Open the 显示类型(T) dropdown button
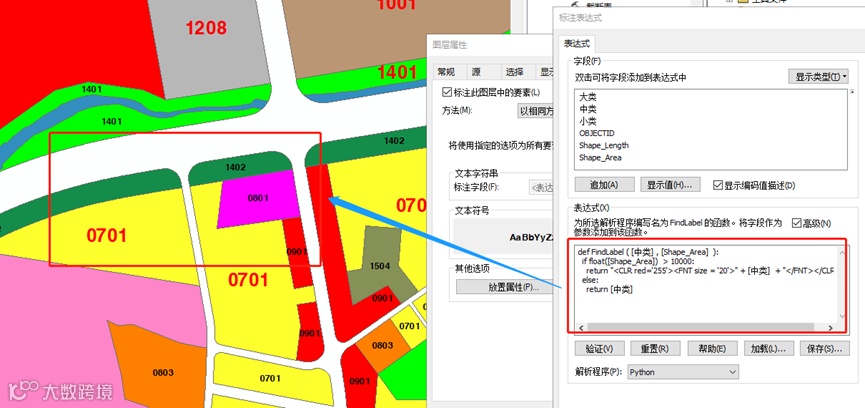Image resolution: width=865 pixels, height=408 pixels. tap(819, 76)
